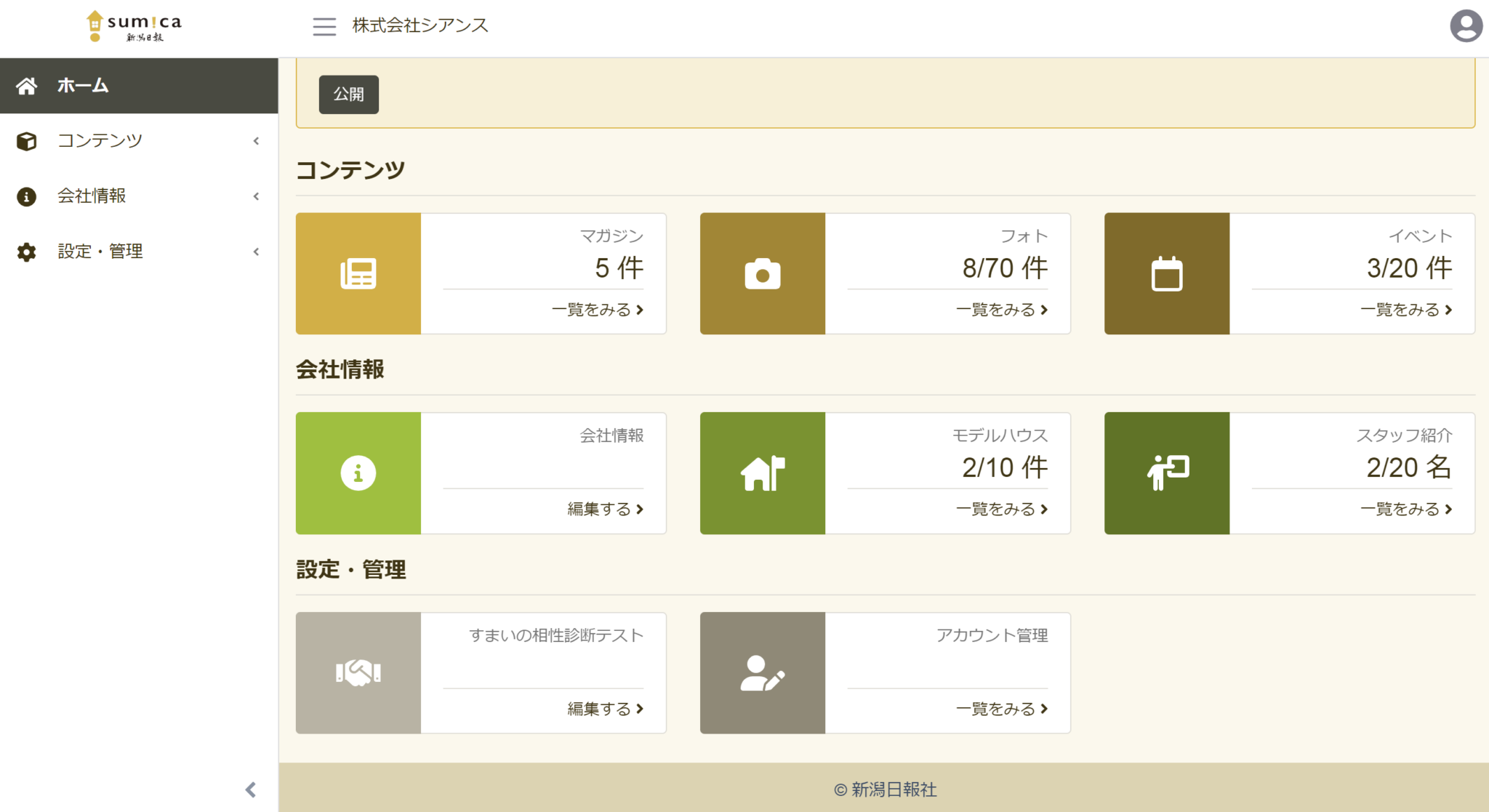Click the アカウント管理 card label
Image resolution: width=1489 pixels, height=812 pixels.
992,635
